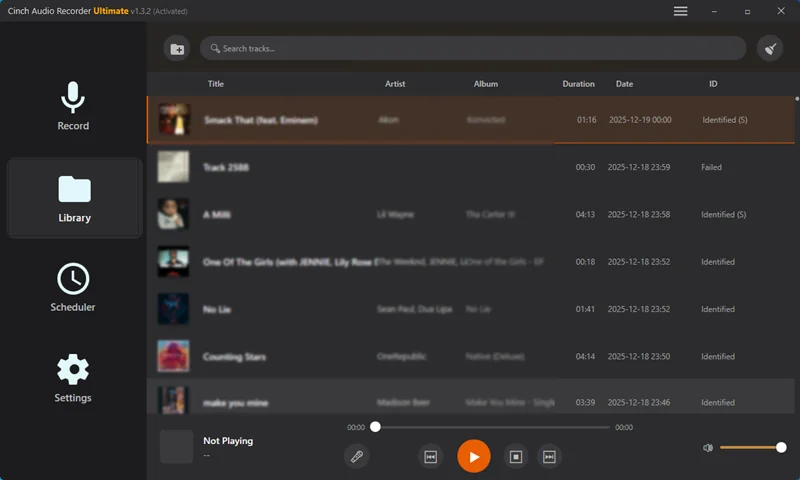Click the Failed status for Track 2588
This screenshot has height=480, width=800.
pos(711,167)
